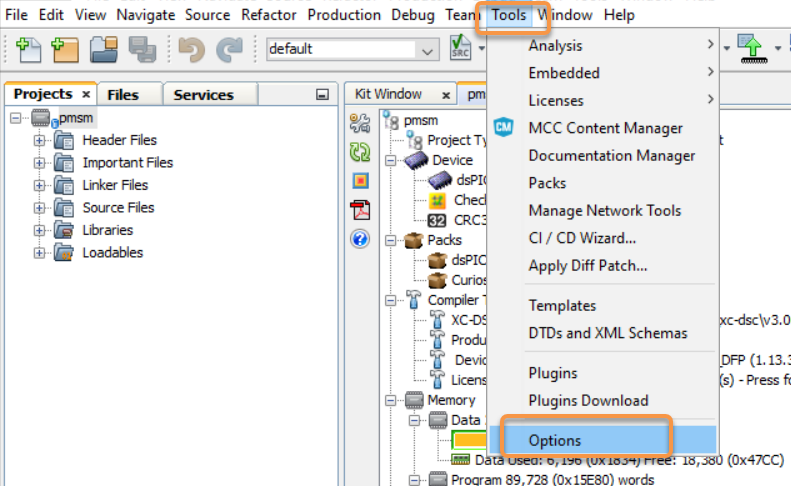Click the New File toolbar icon

coord(28,49)
